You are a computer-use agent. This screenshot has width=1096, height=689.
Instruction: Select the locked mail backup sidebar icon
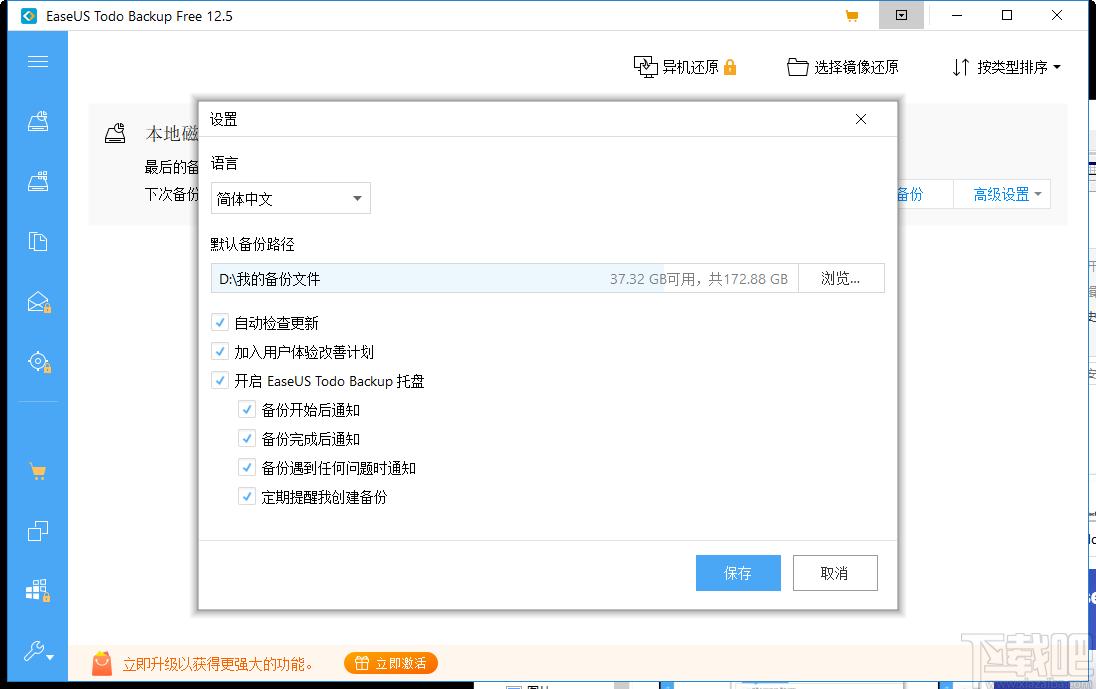[x=38, y=302]
